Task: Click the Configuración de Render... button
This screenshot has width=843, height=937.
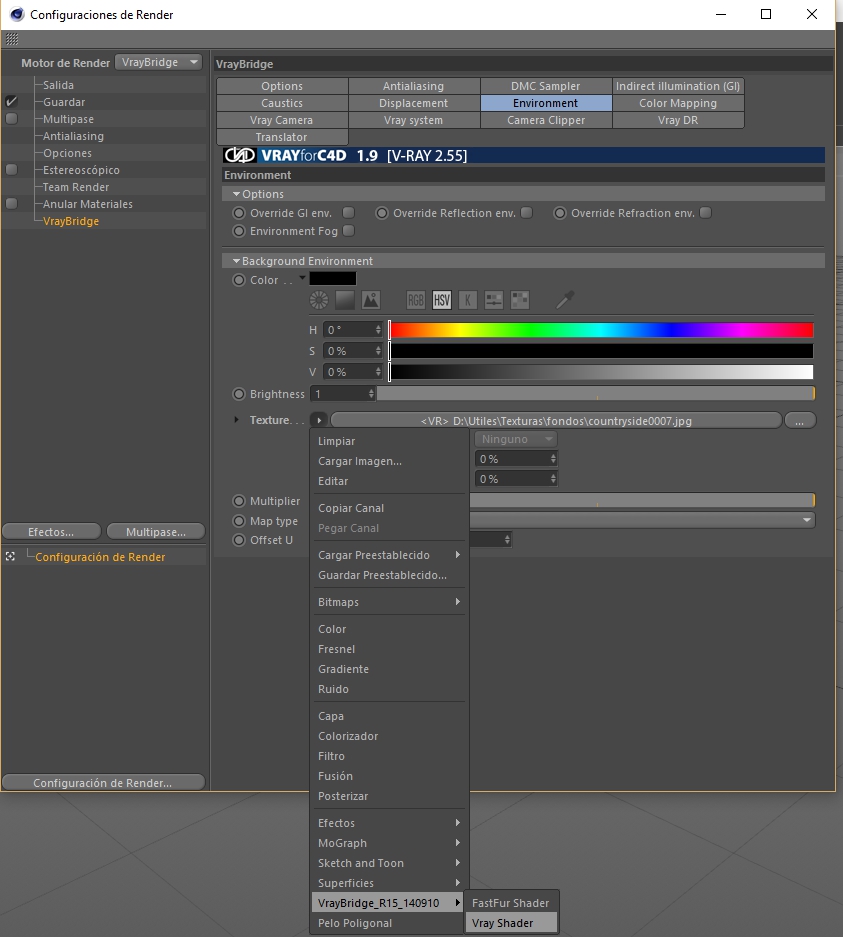Action: tap(103, 782)
